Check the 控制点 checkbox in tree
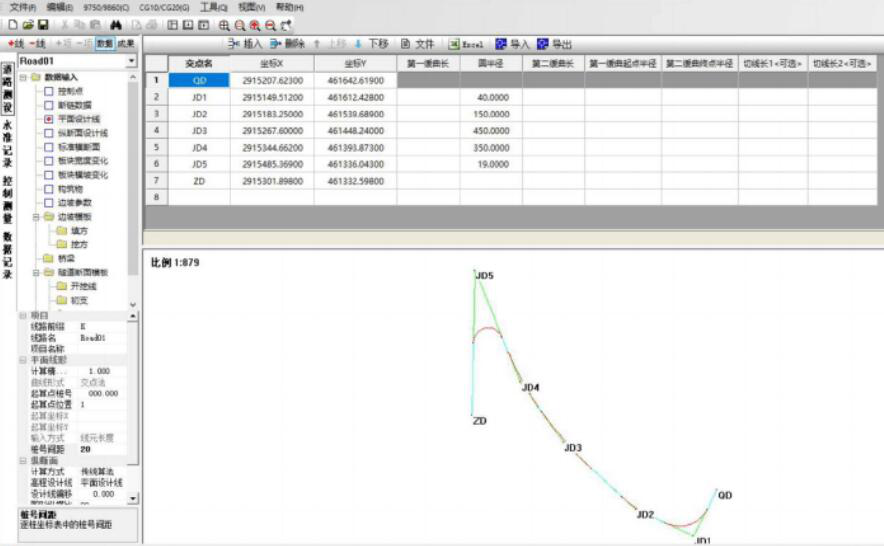Viewport: 884px width, 546px height. [48, 90]
